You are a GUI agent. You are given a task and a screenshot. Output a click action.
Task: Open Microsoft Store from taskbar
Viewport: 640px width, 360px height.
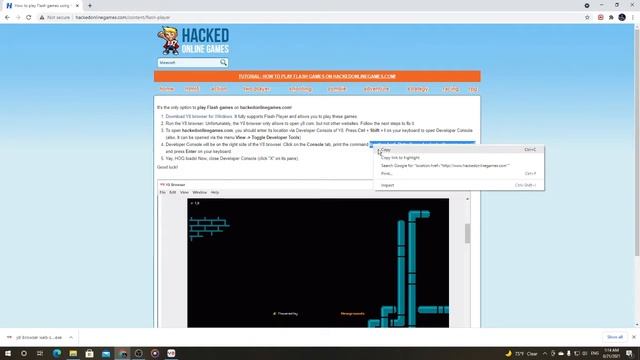[89, 353]
